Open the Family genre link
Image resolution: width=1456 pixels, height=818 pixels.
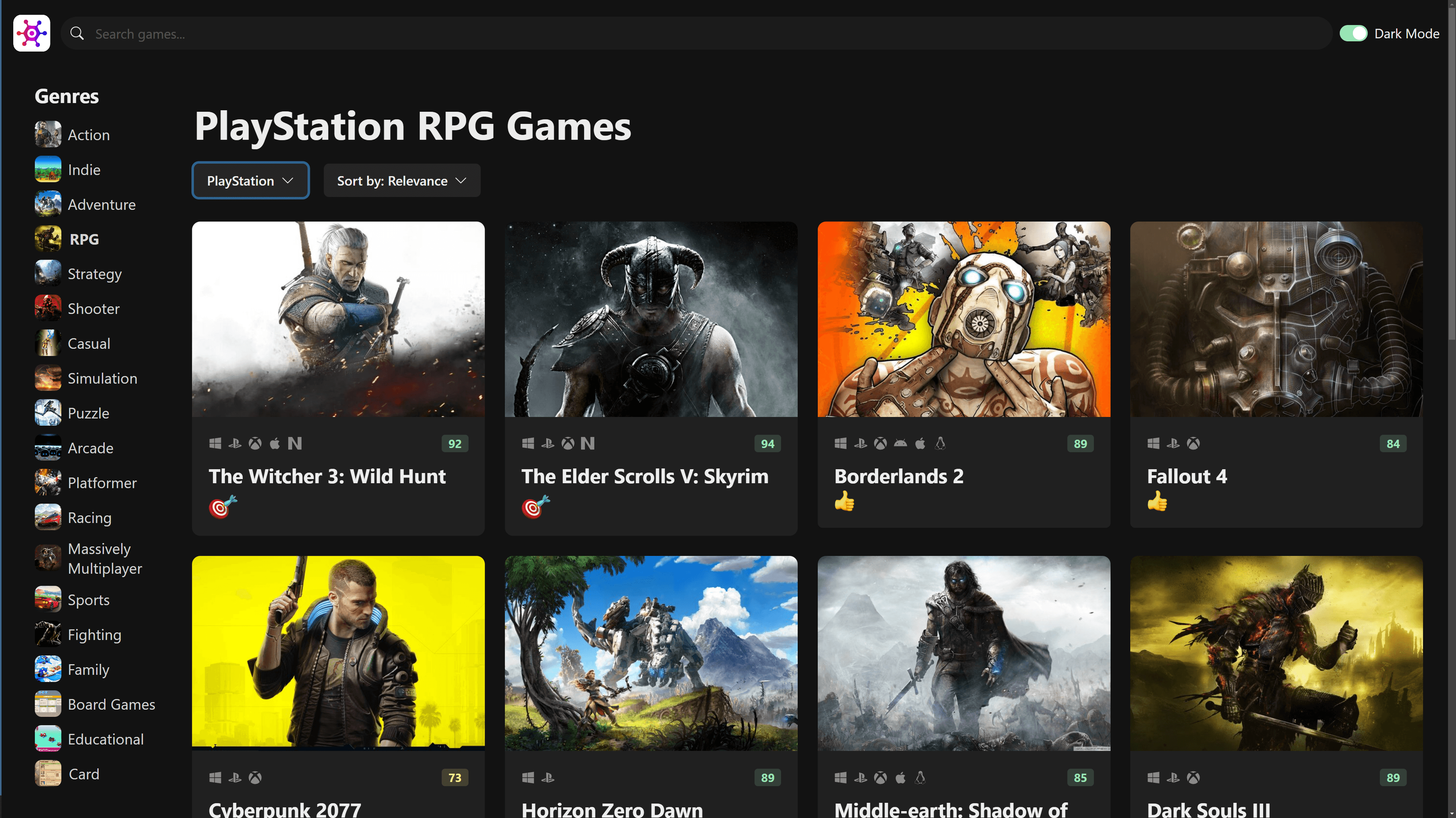tap(89, 669)
